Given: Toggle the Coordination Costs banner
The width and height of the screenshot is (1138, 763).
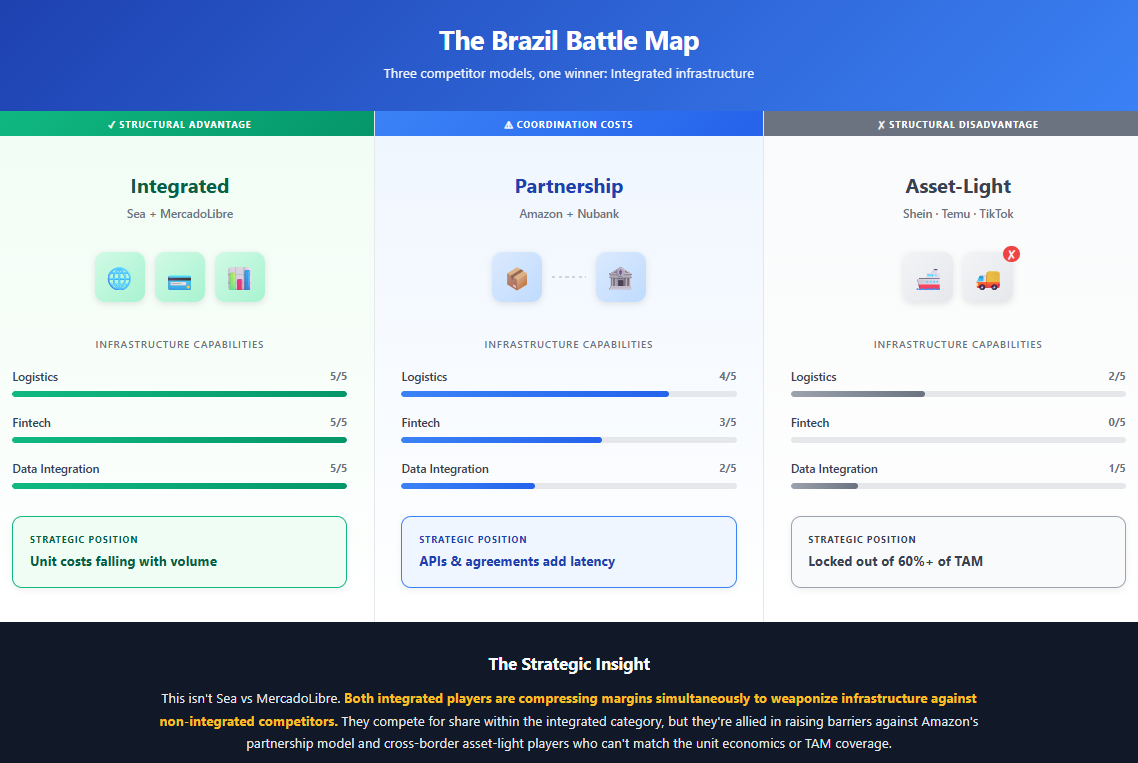Looking at the screenshot, I should coord(568,123).
